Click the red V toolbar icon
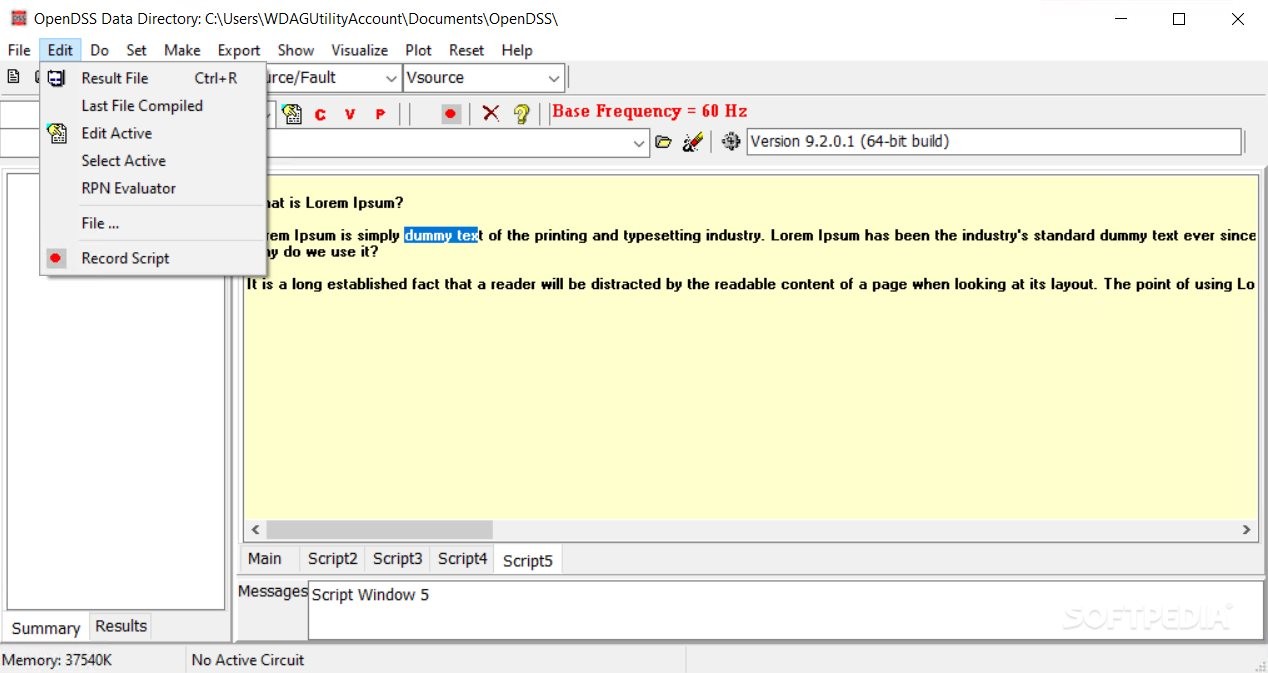This screenshot has width=1268, height=673. coord(350,114)
